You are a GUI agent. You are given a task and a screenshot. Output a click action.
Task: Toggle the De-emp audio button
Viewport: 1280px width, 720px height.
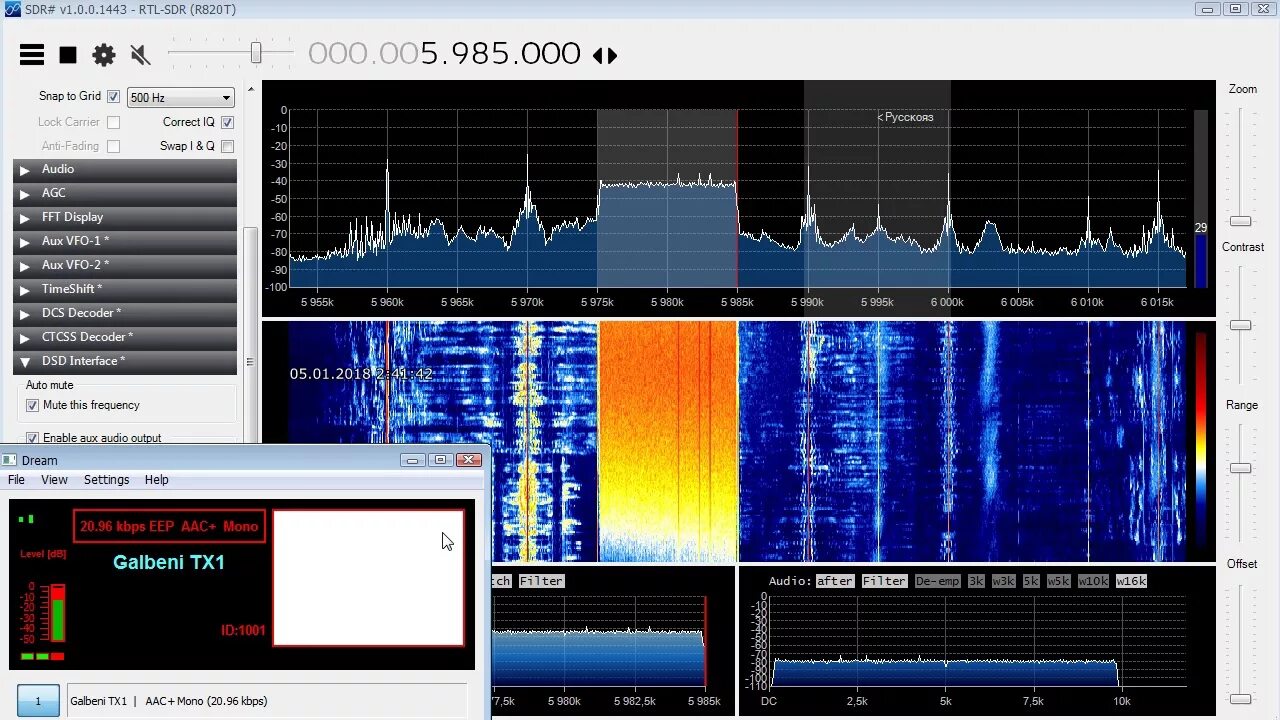937,581
